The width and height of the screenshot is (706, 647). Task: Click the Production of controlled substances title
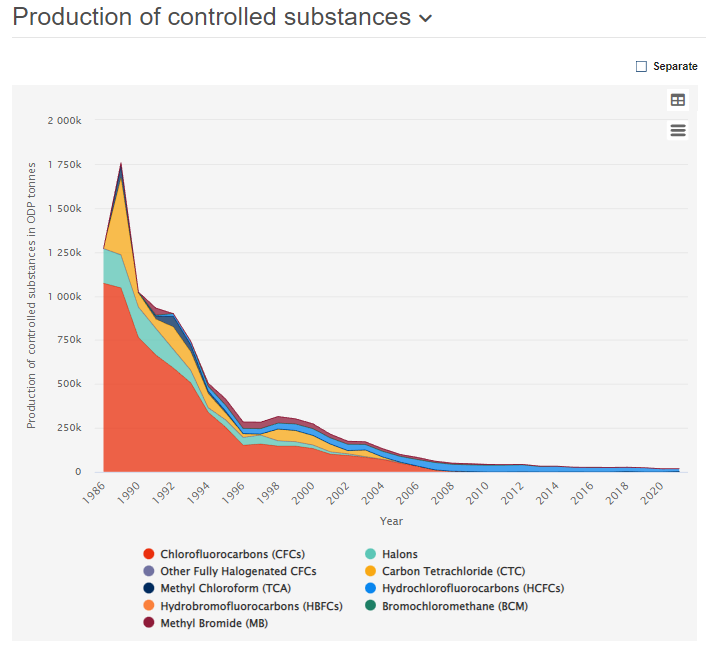(211, 18)
